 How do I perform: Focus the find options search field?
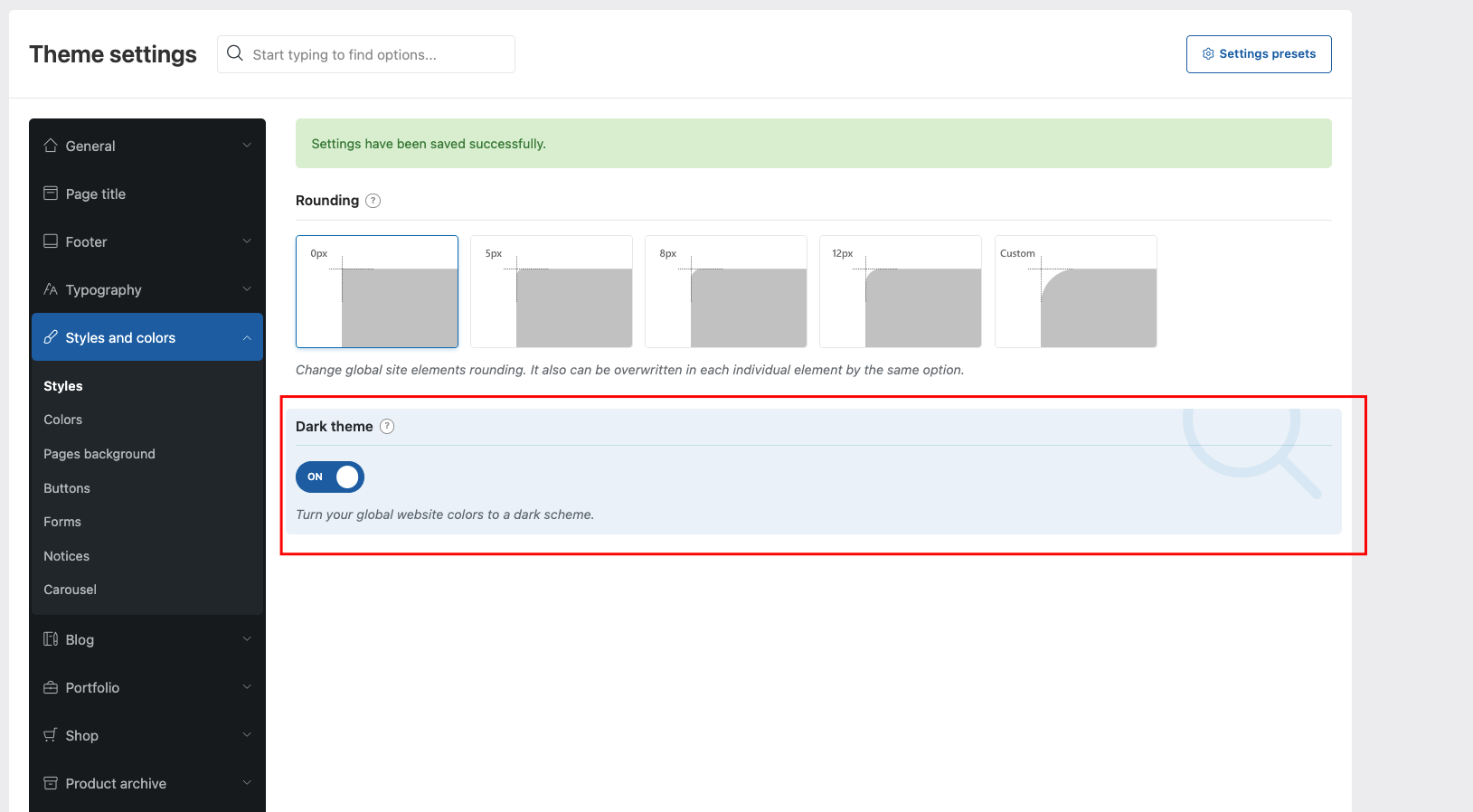(x=366, y=54)
